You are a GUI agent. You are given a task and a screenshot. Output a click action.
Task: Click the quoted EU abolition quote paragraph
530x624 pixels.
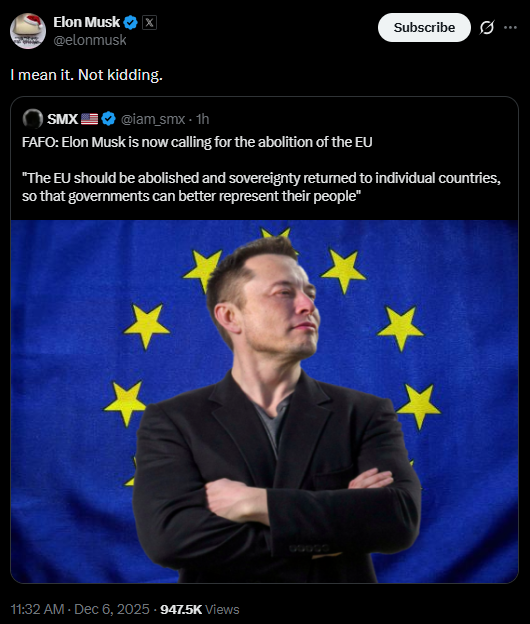261,187
